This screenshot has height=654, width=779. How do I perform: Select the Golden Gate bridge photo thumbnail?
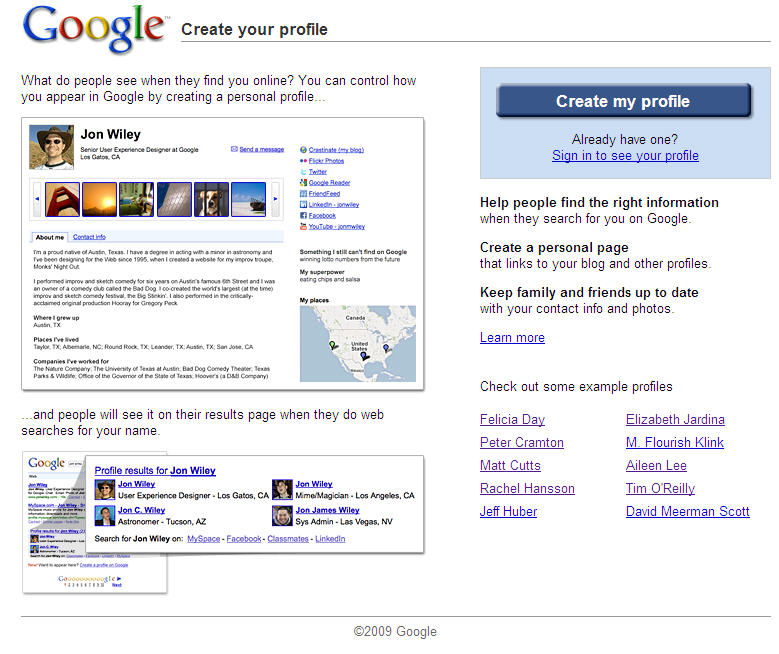(62, 199)
